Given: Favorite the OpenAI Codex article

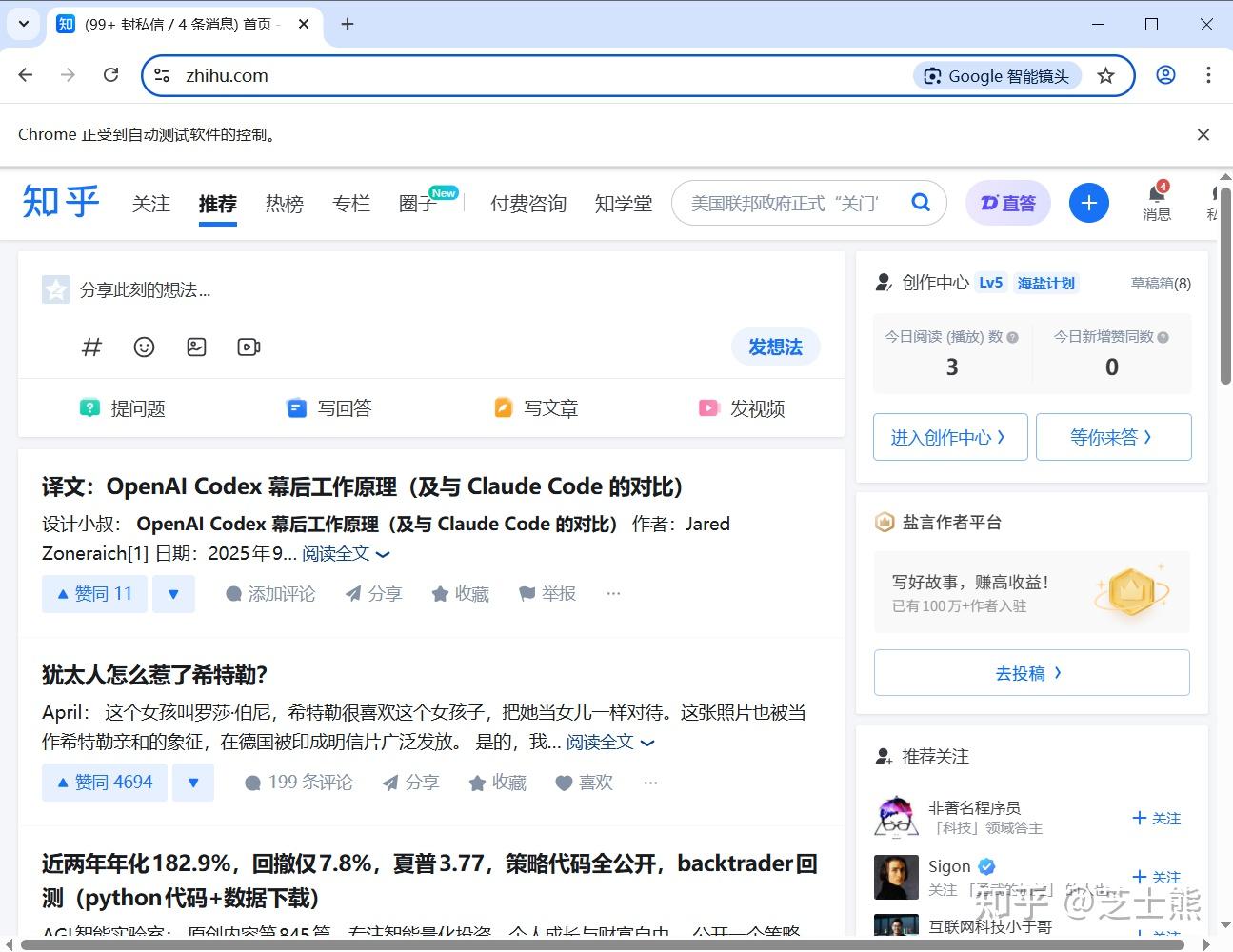Looking at the screenshot, I should (460, 593).
